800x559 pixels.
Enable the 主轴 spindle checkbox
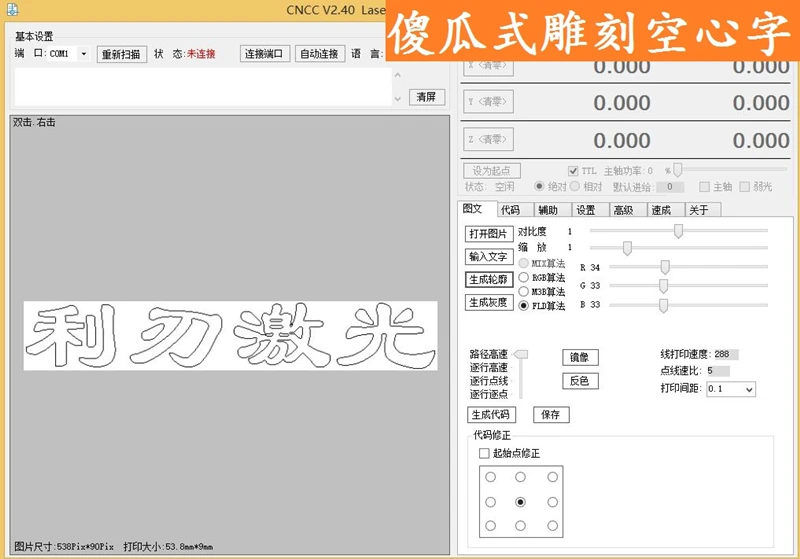coord(705,187)
